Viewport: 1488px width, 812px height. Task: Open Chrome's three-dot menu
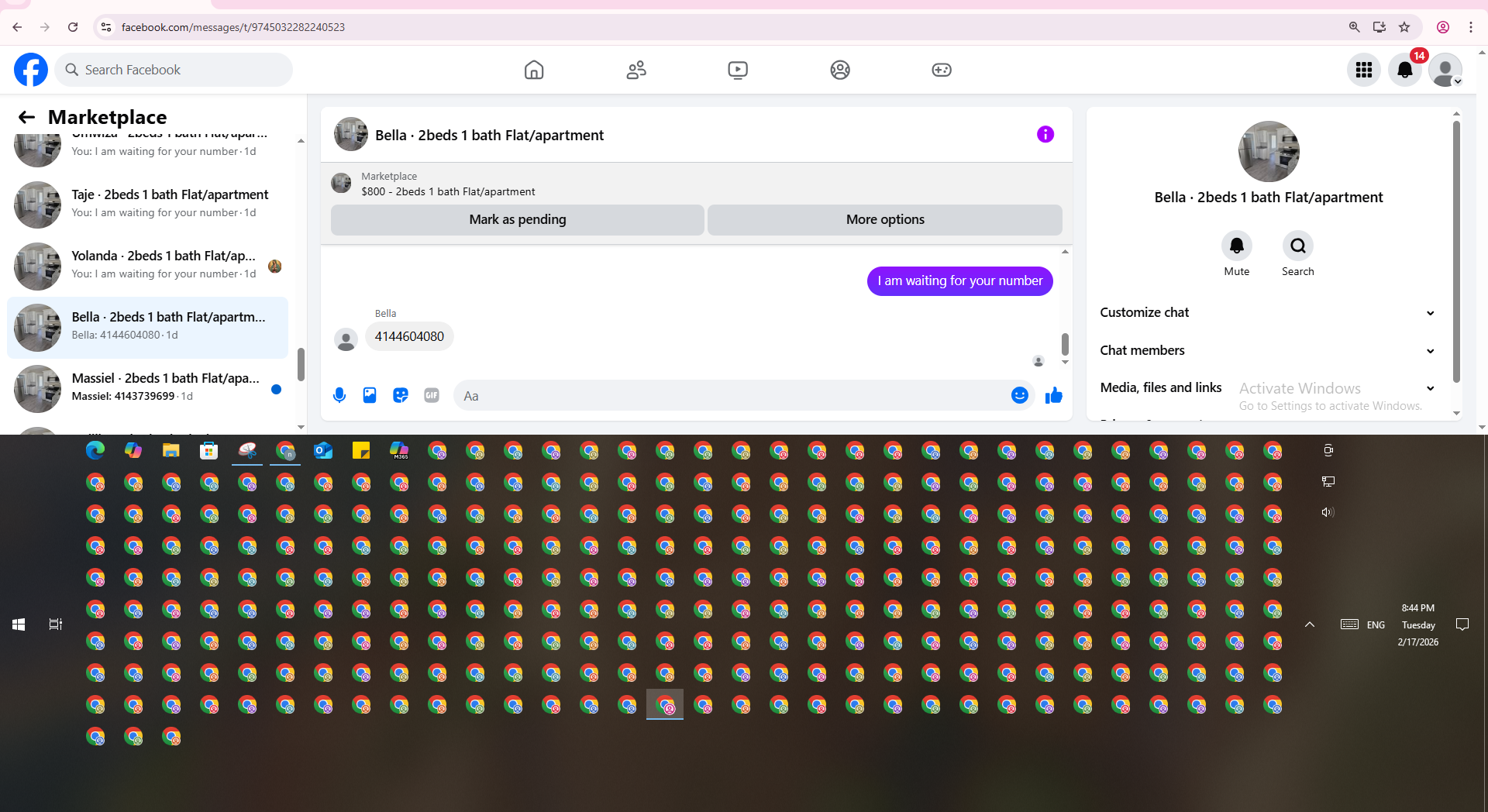point(1471,27)
